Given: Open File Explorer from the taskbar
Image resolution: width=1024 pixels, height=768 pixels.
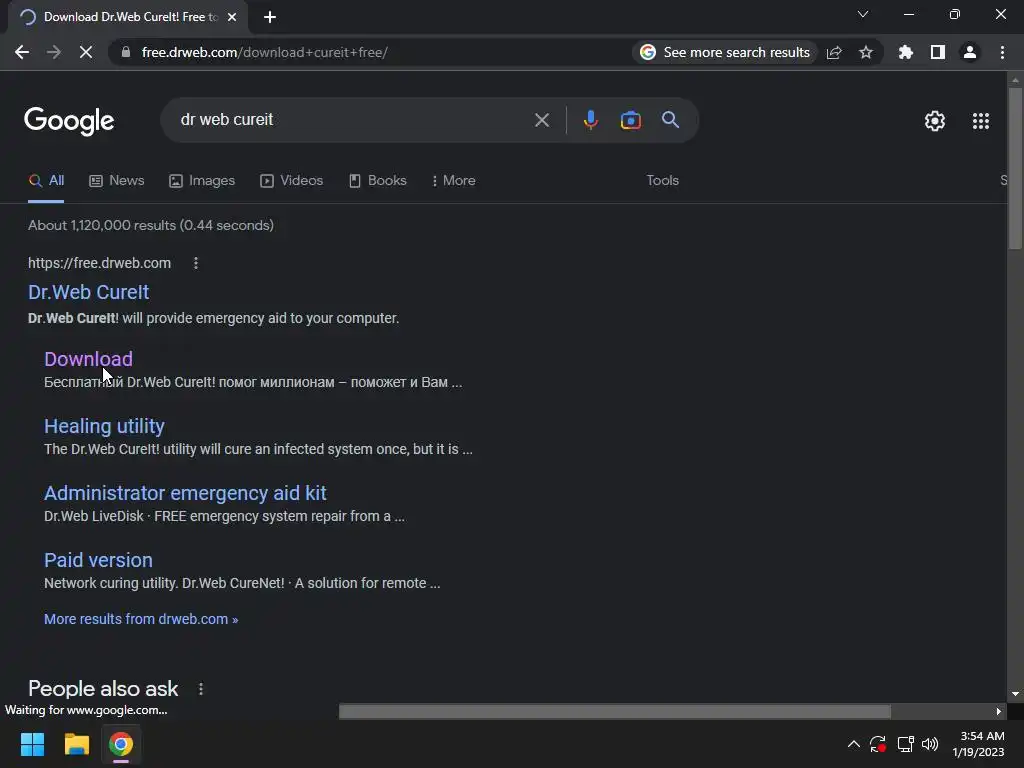Looking at the screenshot, I should pos(76,744).
